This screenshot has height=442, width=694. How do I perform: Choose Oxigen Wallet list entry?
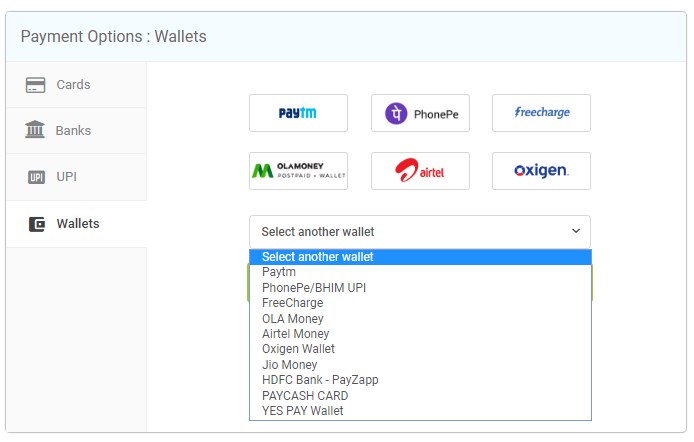pos(298,349)
